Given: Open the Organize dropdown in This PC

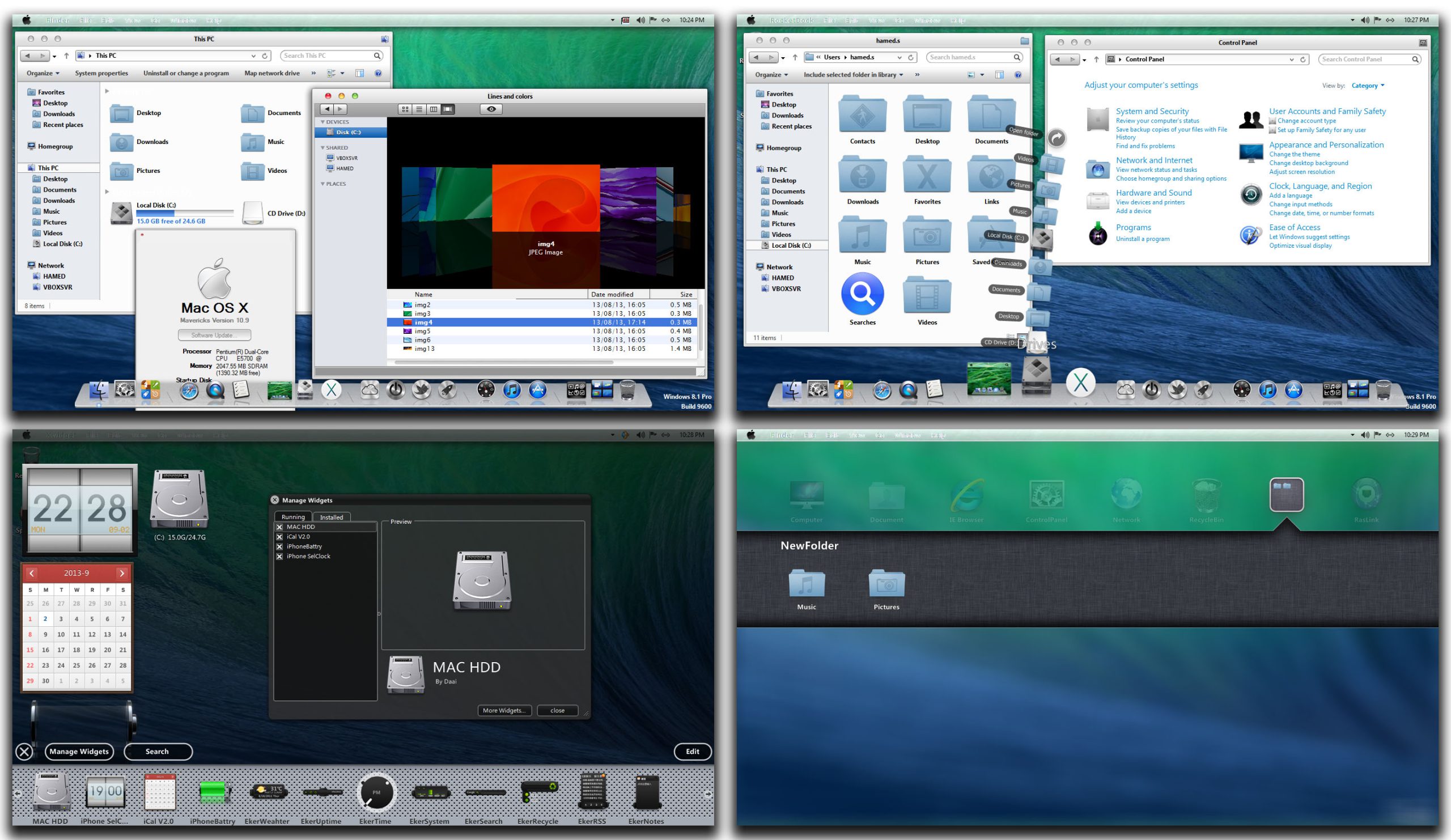Looking at the screenshot, I should coord(43,73).
